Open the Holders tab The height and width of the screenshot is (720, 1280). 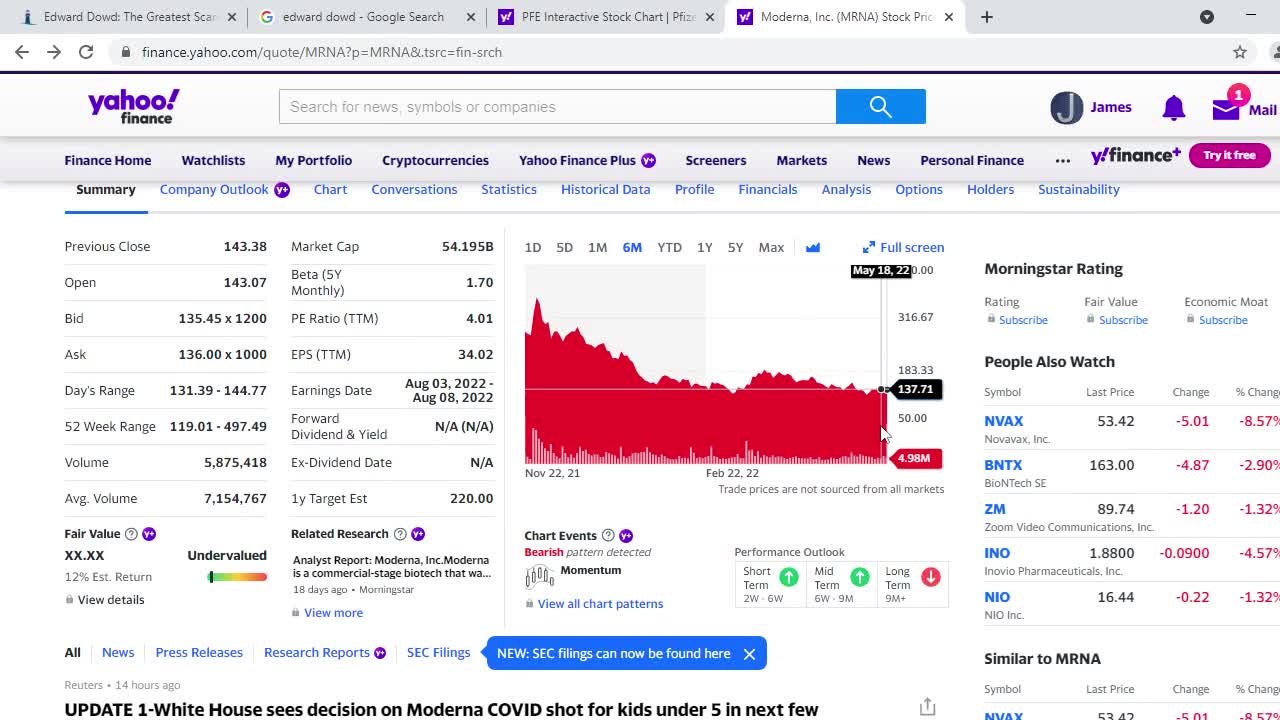point(991,189)
